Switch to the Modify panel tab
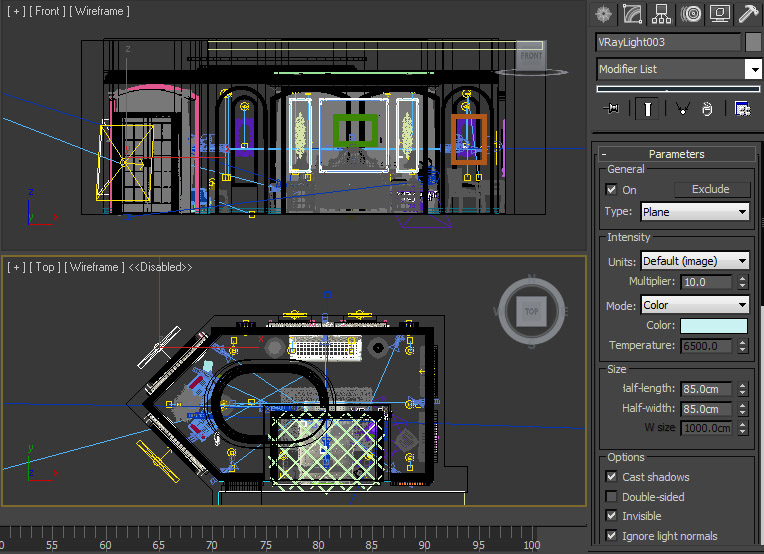The height and width of the screenshot is (554, 764). click(x=632, y=14)
